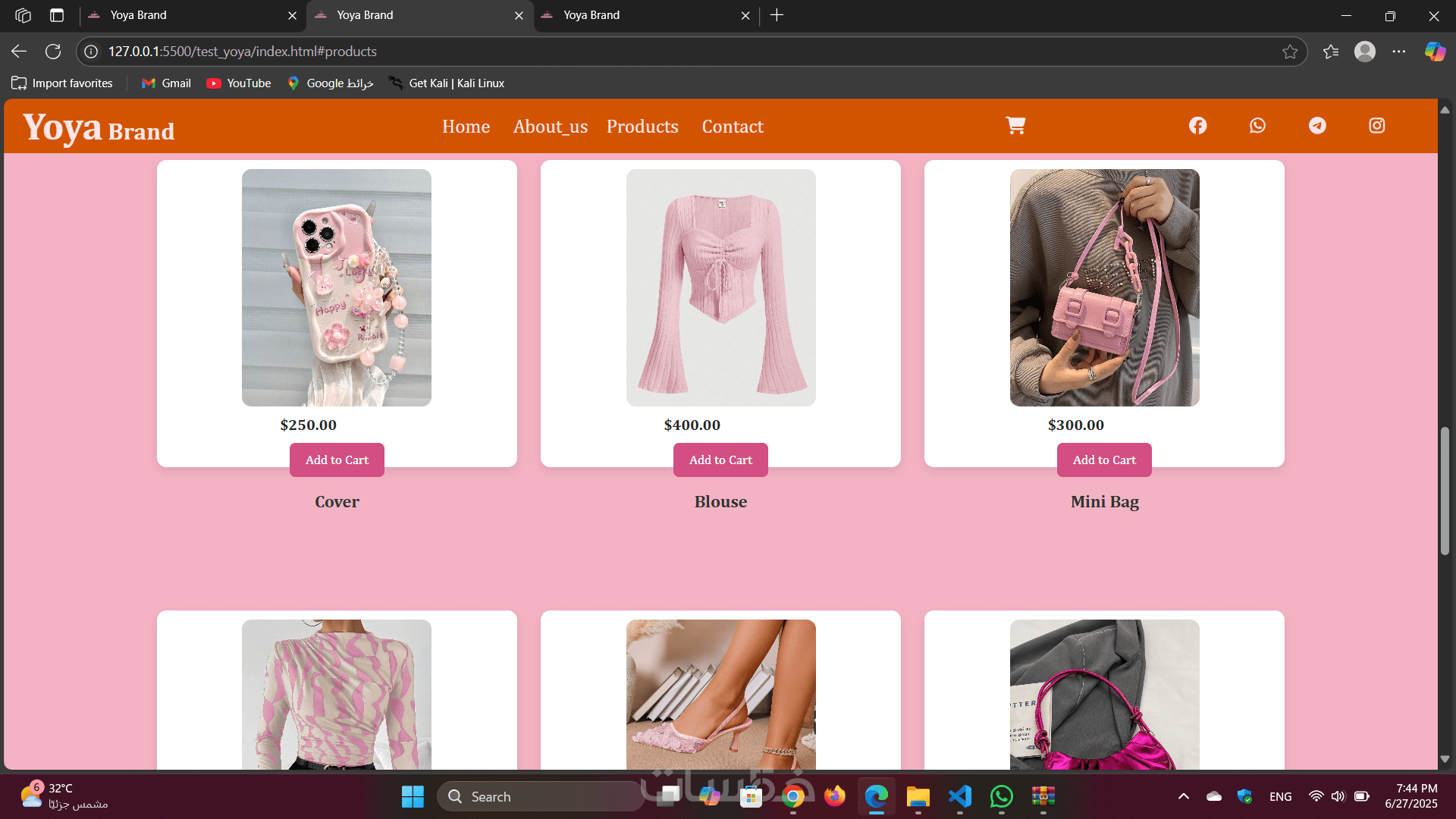Open About_us navigation item
Image resolution: width=1456 pixels, height=819 pixels.
pos(550,127)
